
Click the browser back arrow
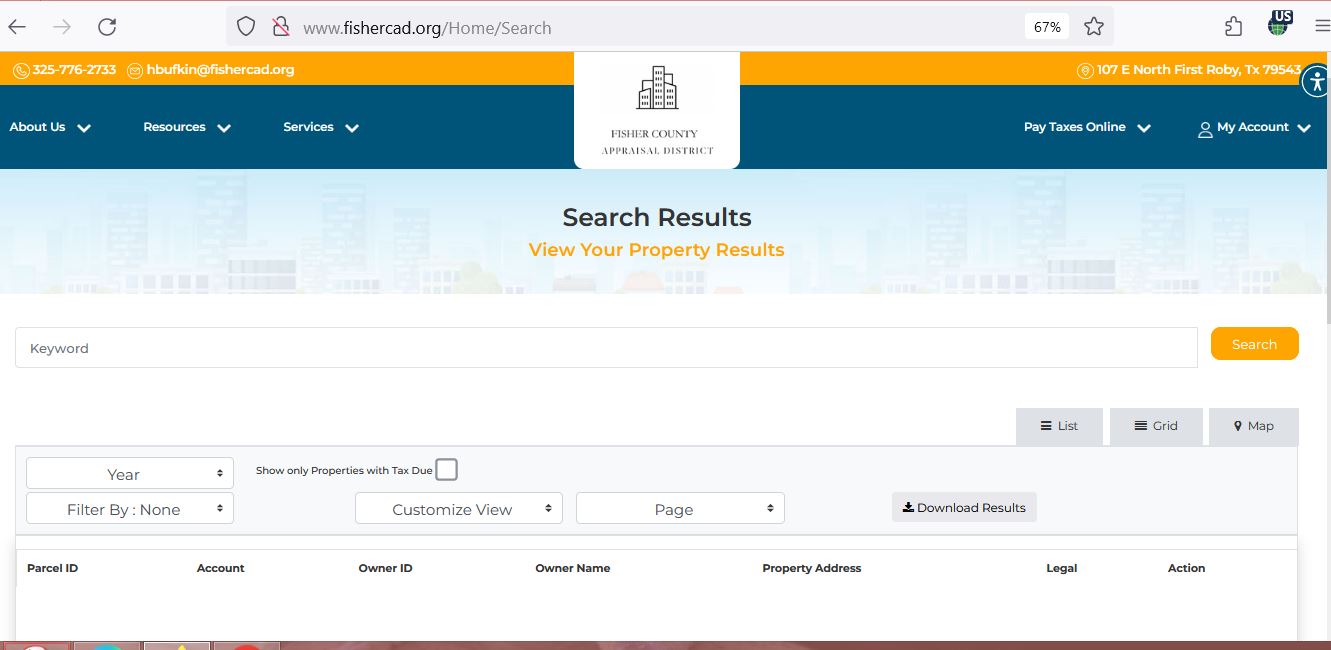18,27
